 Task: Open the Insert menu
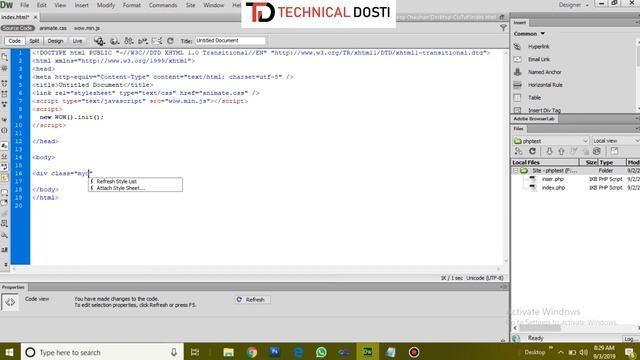[x=81, y=5]
